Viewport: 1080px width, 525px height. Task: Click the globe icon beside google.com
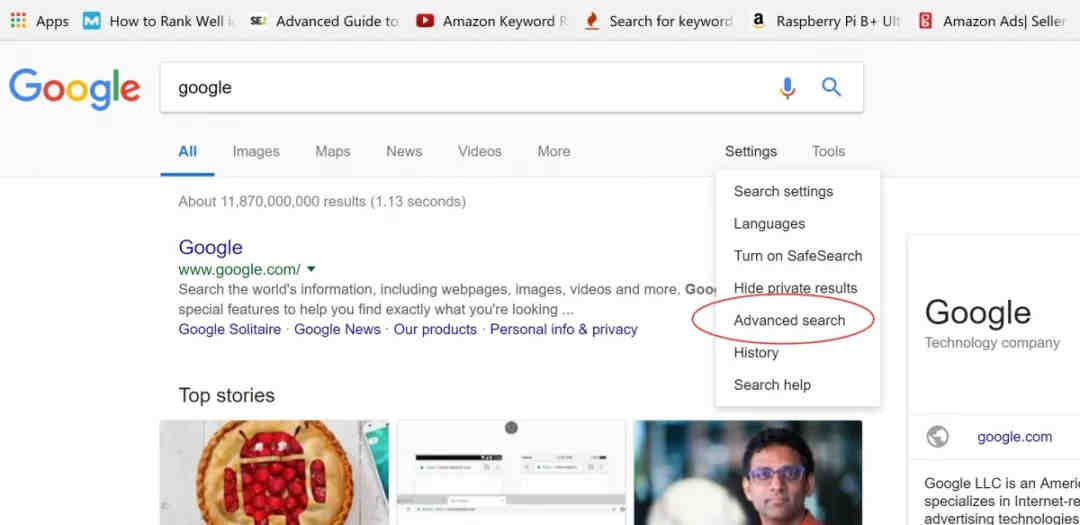pos(937,436)
